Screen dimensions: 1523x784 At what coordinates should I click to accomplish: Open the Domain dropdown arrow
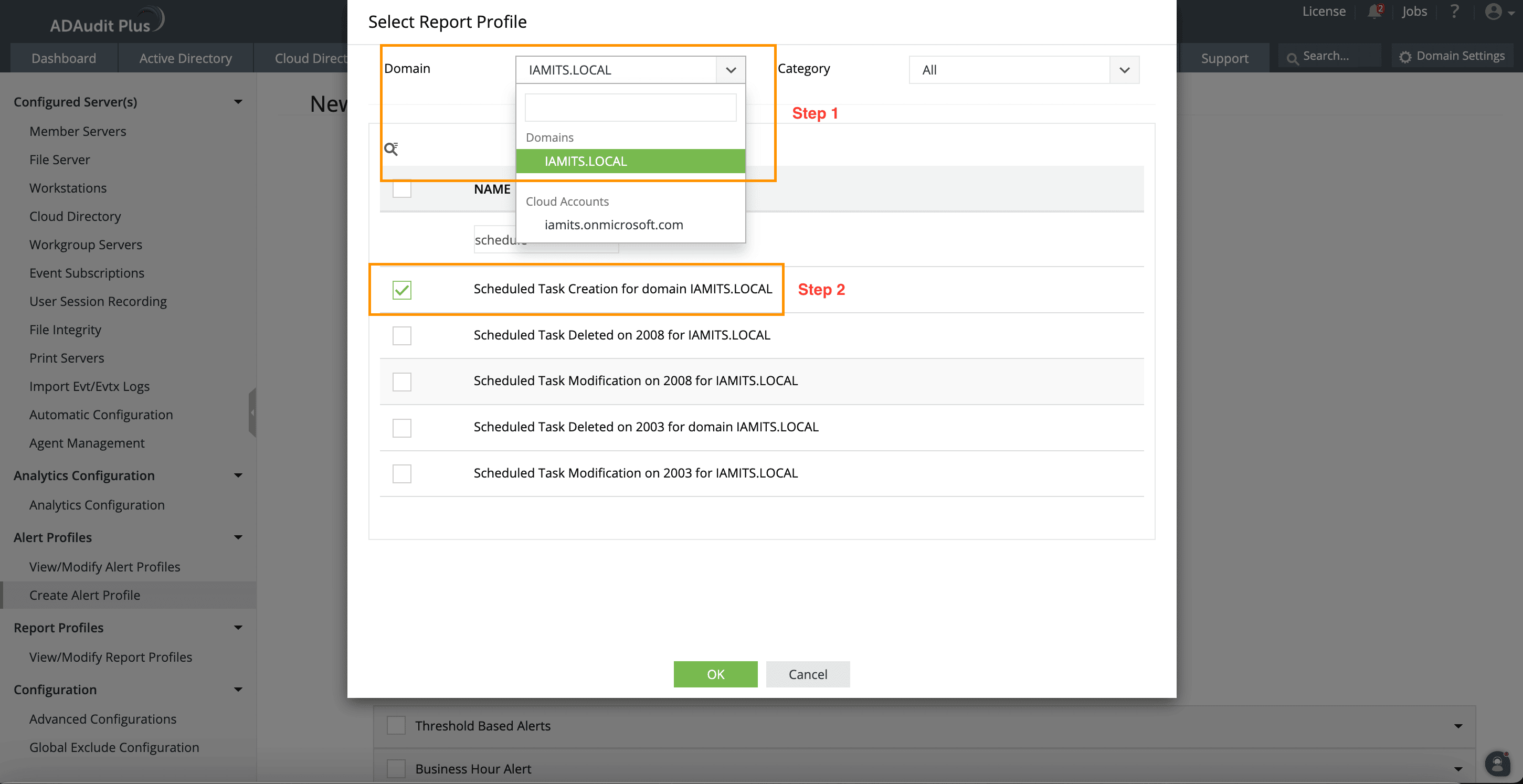coord(731,70)
